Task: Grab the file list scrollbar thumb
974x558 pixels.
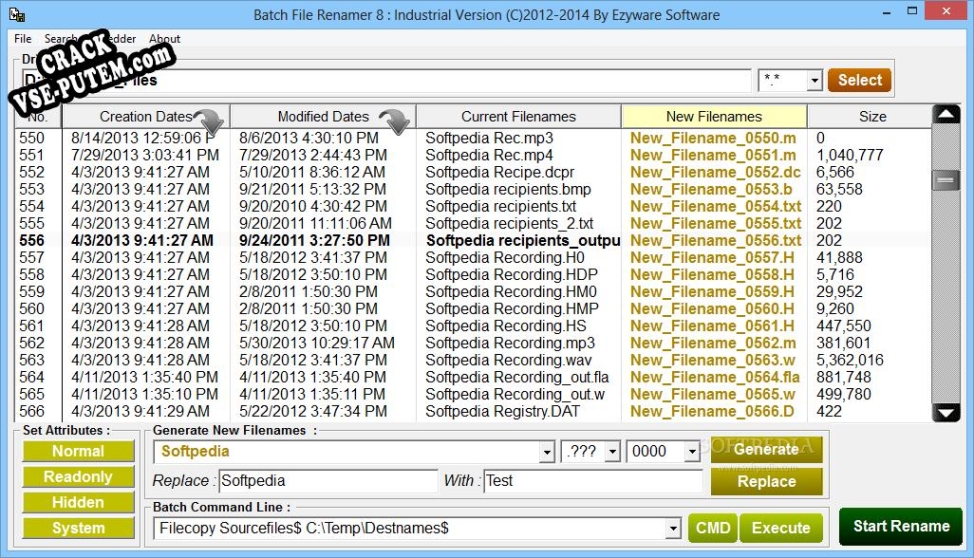Action: pos(946,180)
